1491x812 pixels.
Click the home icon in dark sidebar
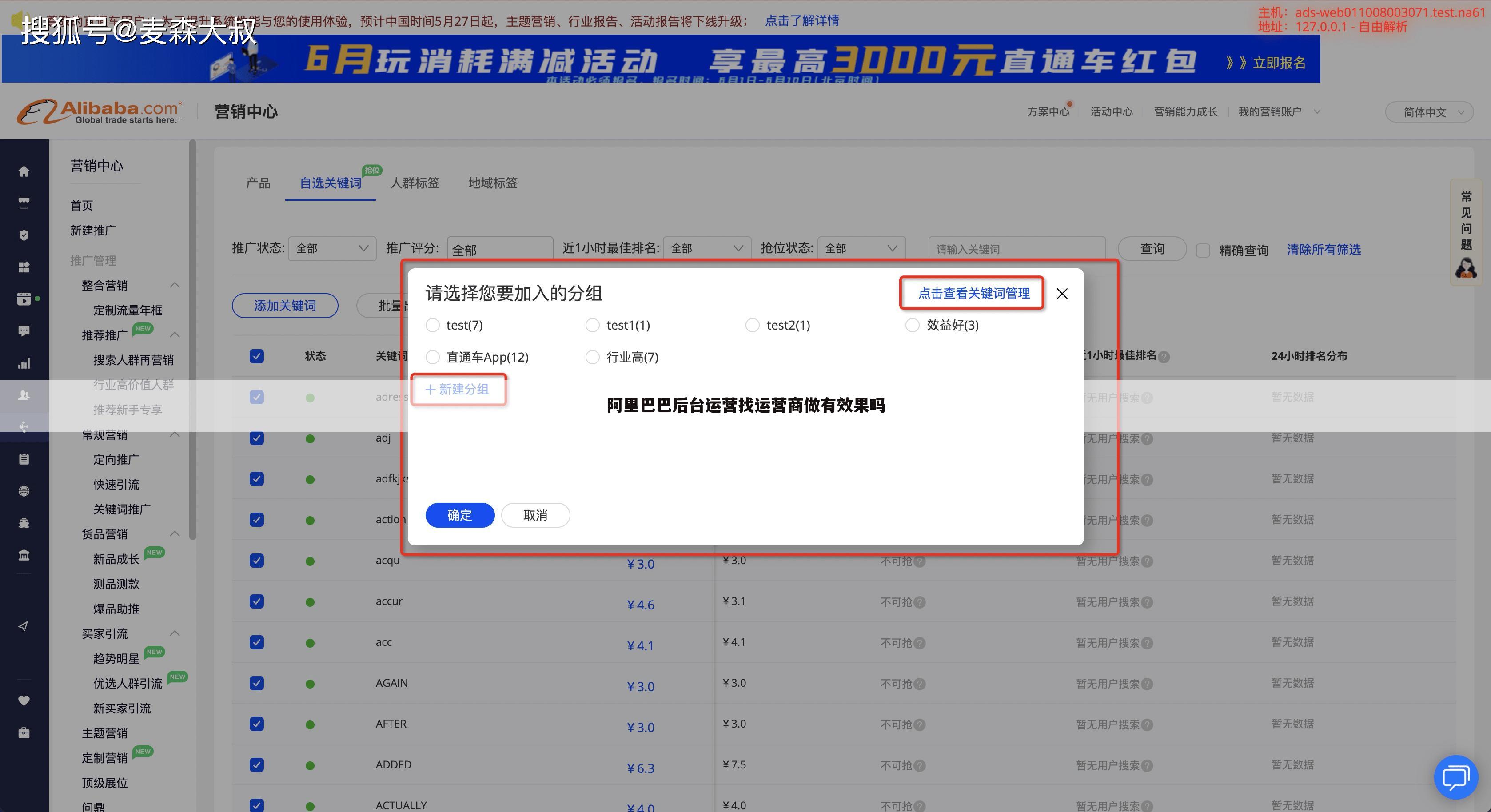pyautogui.click(x=24, y=171)
